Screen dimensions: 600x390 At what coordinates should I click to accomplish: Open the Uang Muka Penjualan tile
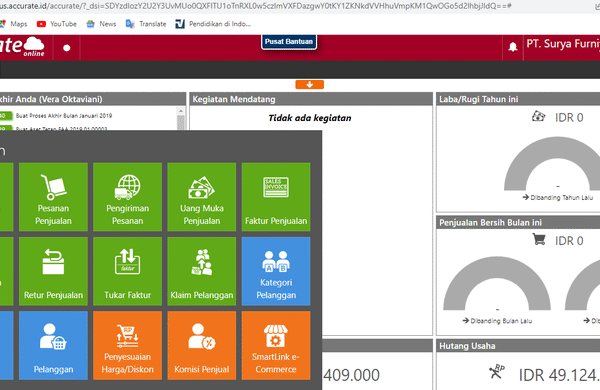pyautogui.click(x=202, y=197)
